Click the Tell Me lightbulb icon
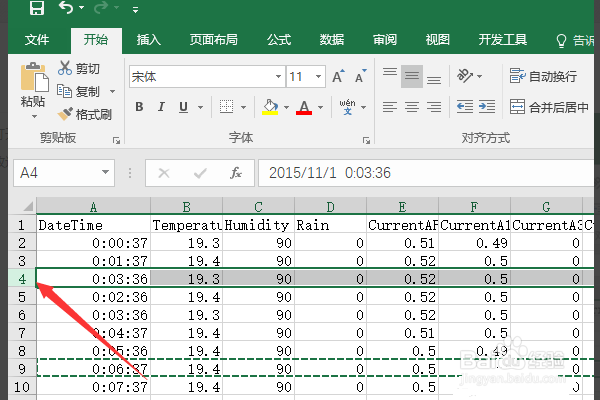The width and height of the screenshot is (600, 400). (561, 41)
